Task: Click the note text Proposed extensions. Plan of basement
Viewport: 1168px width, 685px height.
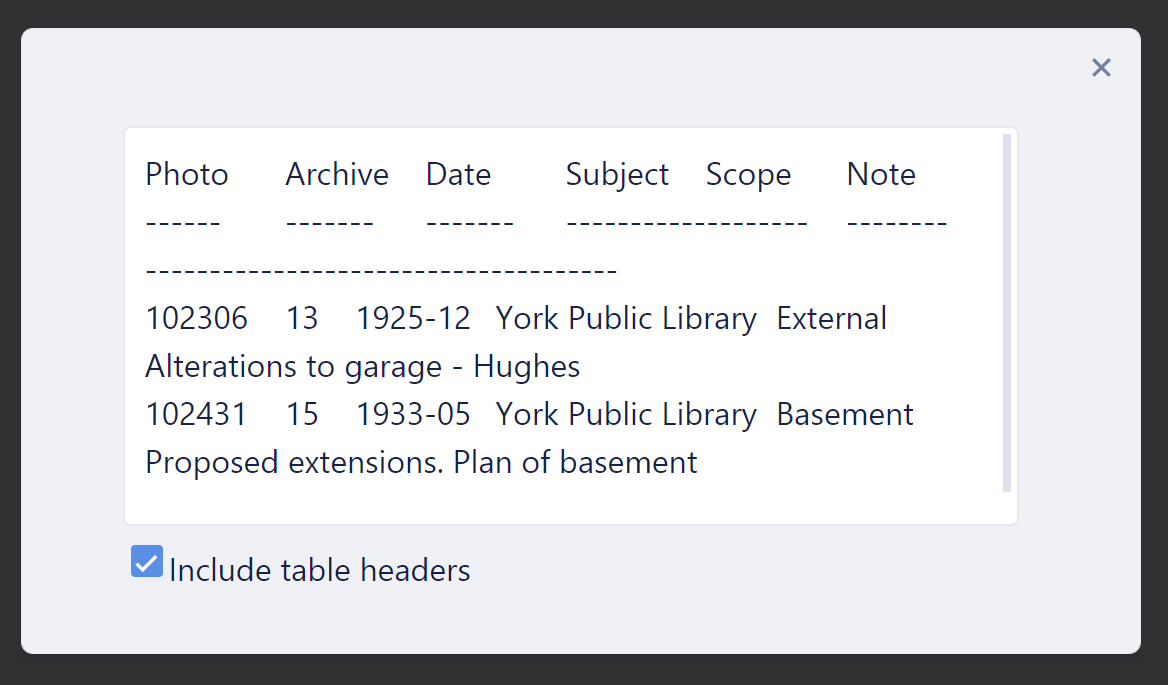Action: (x=421, y=462)
